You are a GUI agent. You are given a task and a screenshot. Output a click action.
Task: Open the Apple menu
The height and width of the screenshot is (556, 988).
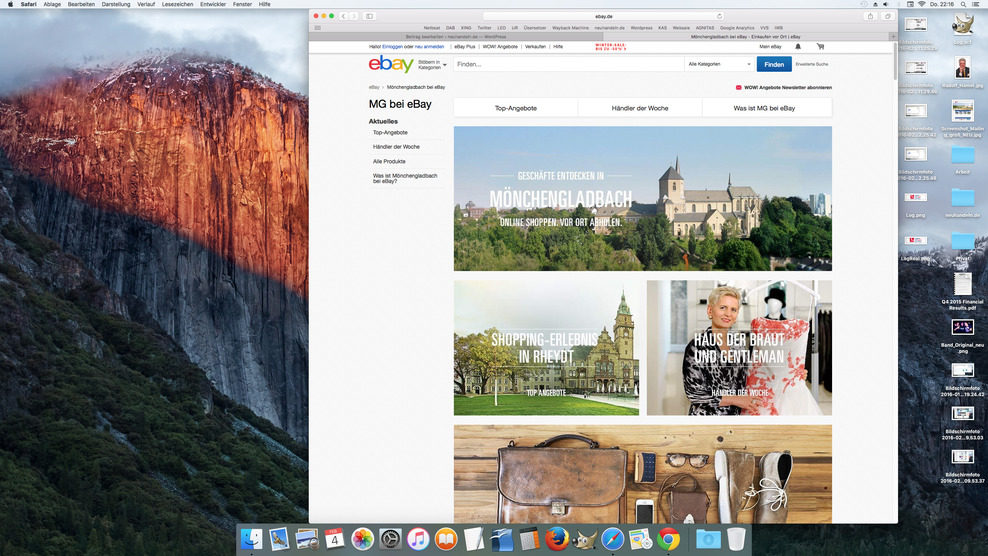[10, 4]
